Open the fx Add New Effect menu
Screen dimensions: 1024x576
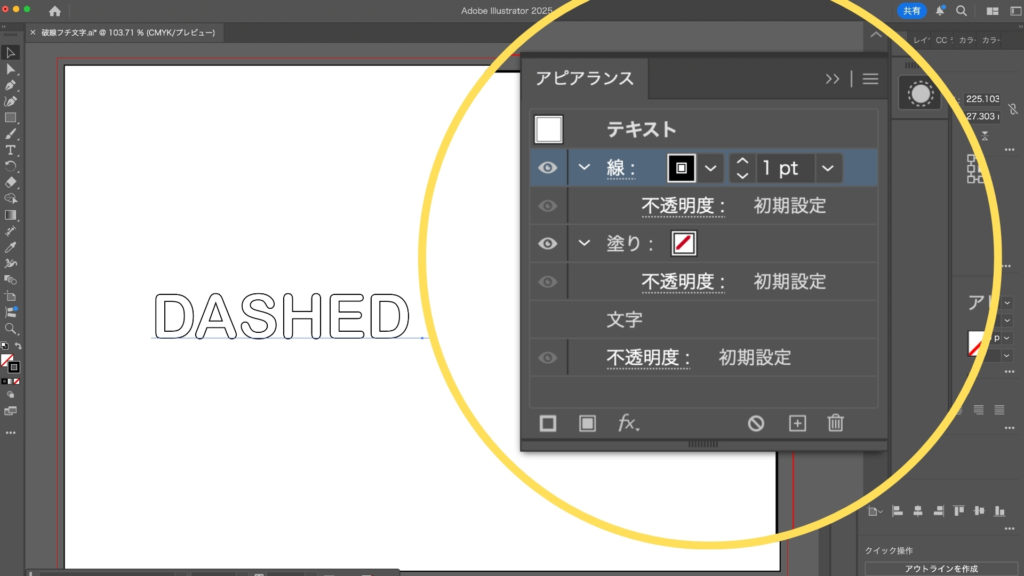[x=628, y=423]
